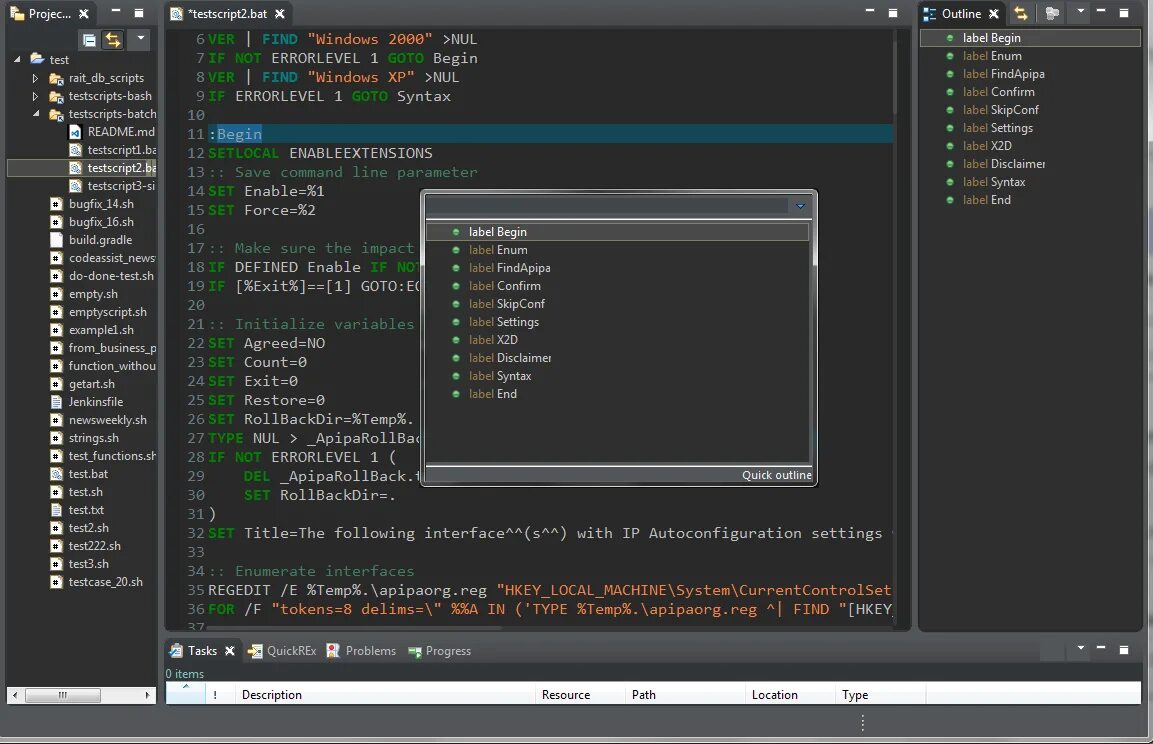Toggle Link with Editor in Project Explorer

click(x=113, y=40)
